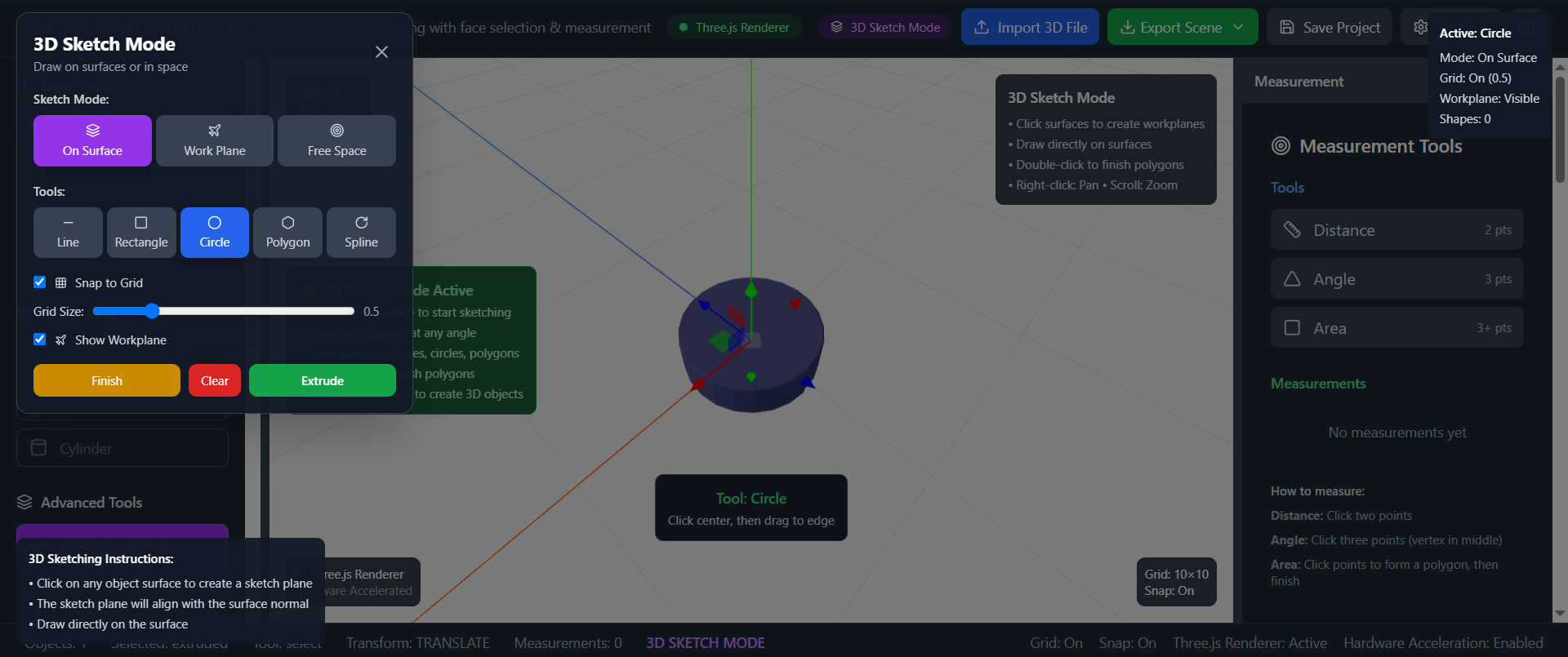Select the Rectangle drawing tool
The image size is (1568, 657).
(x=141, y=233)
